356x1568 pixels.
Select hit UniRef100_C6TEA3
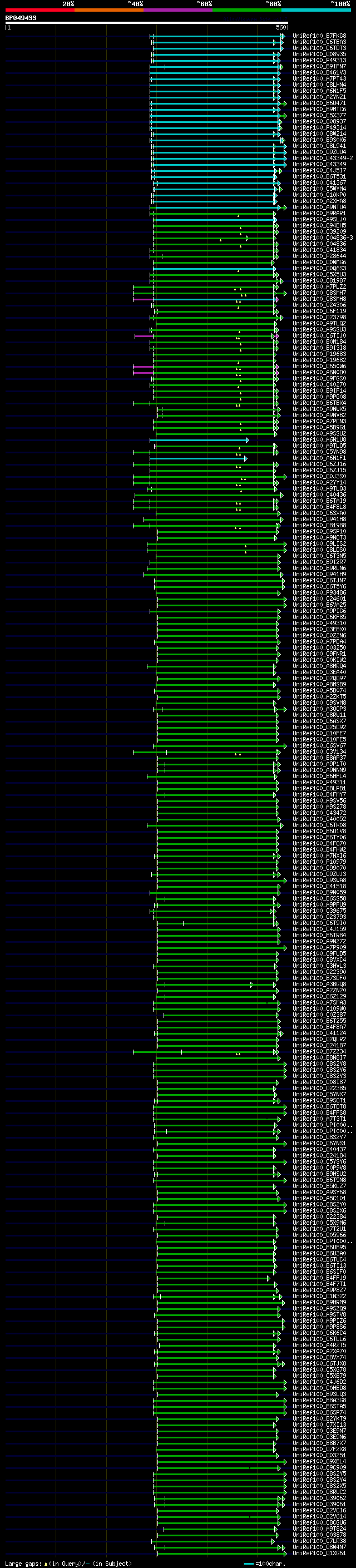[x=319, y=42]
